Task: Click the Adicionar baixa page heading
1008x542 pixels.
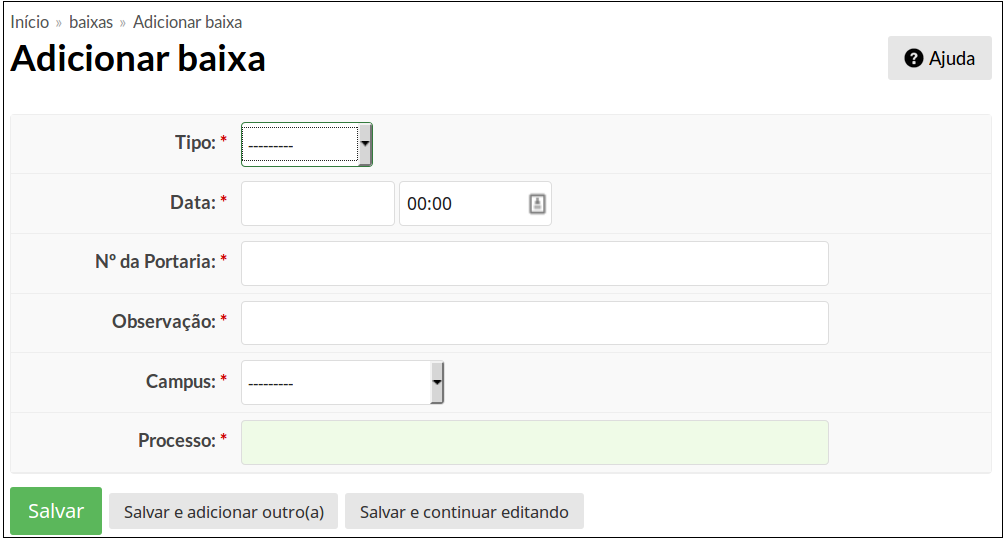Action: click(138, 59)
